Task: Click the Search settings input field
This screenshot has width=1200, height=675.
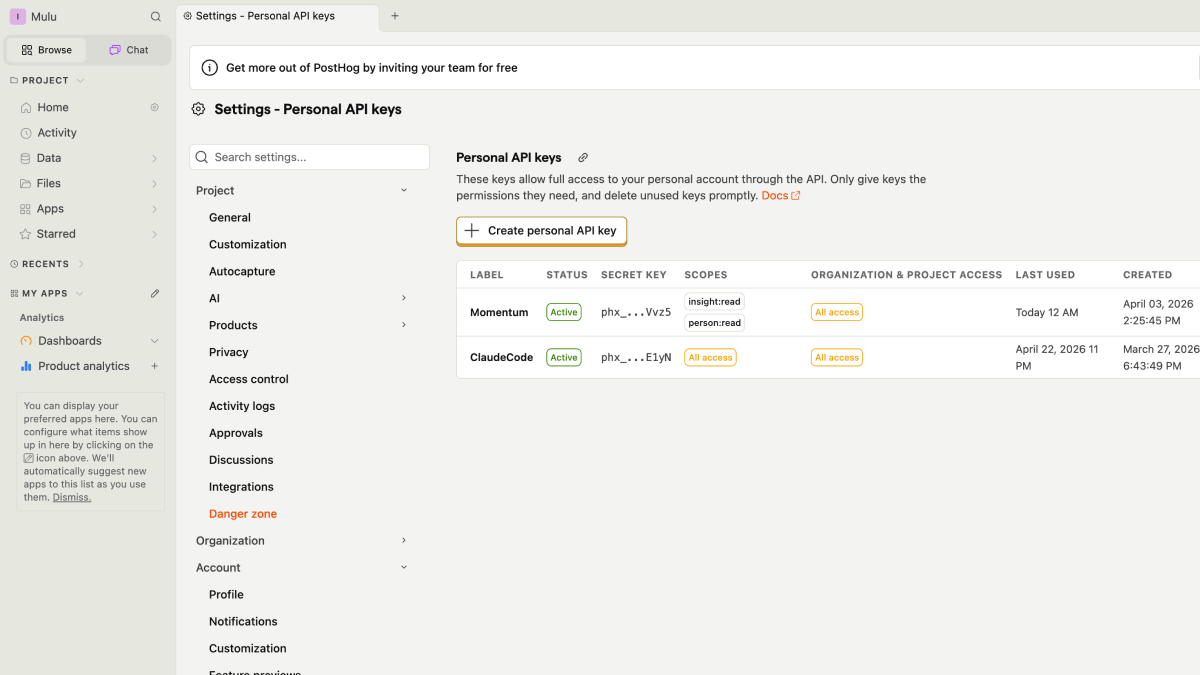Action: pyautogui.click(x=309, y=157)
